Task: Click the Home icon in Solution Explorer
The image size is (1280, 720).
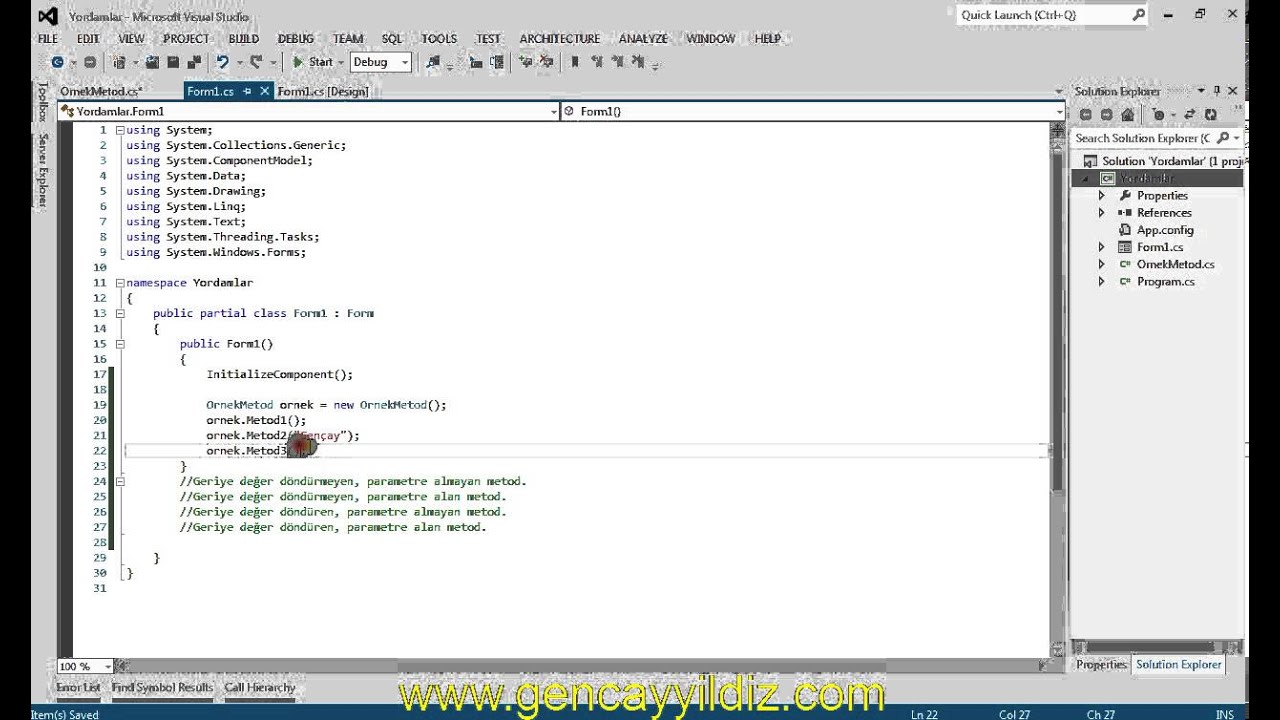Action: click(x=1128, y=114)
